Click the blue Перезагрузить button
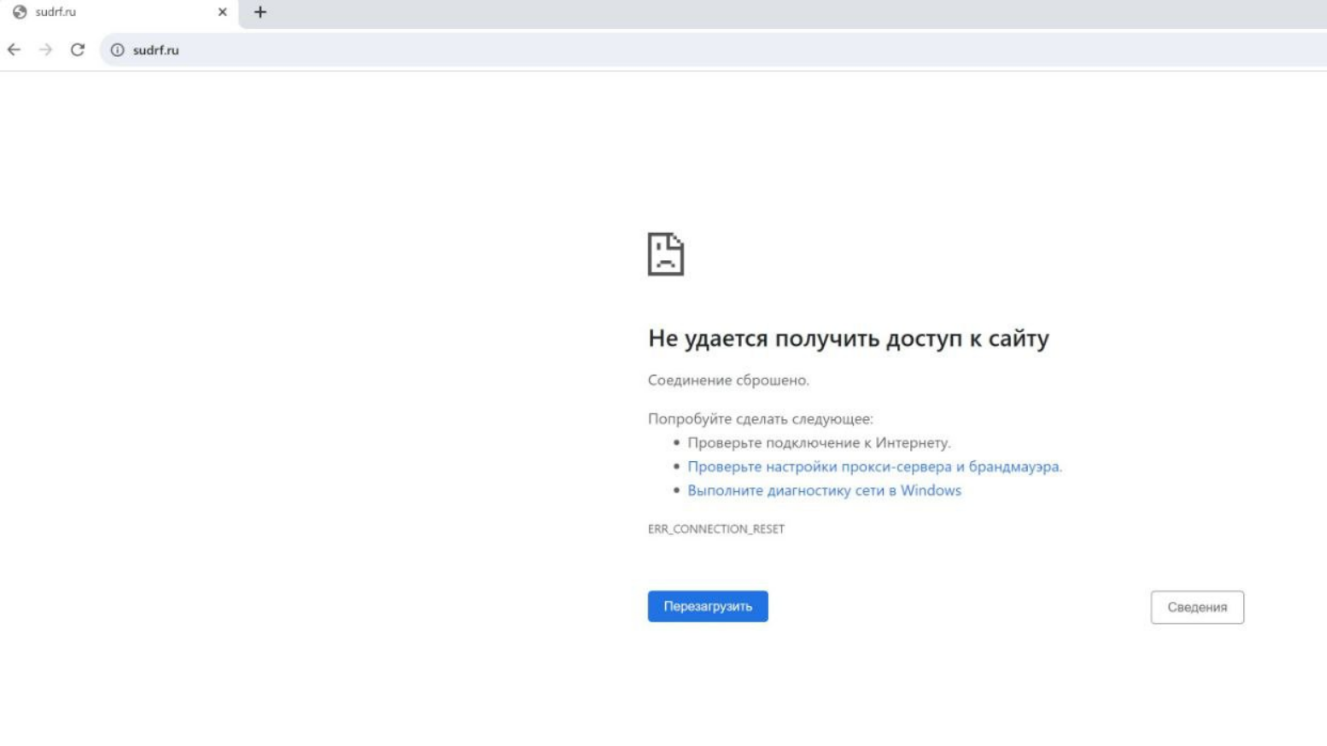This screenshot has width=1327, height=746. pyautogui.click(x=708, y=606)
